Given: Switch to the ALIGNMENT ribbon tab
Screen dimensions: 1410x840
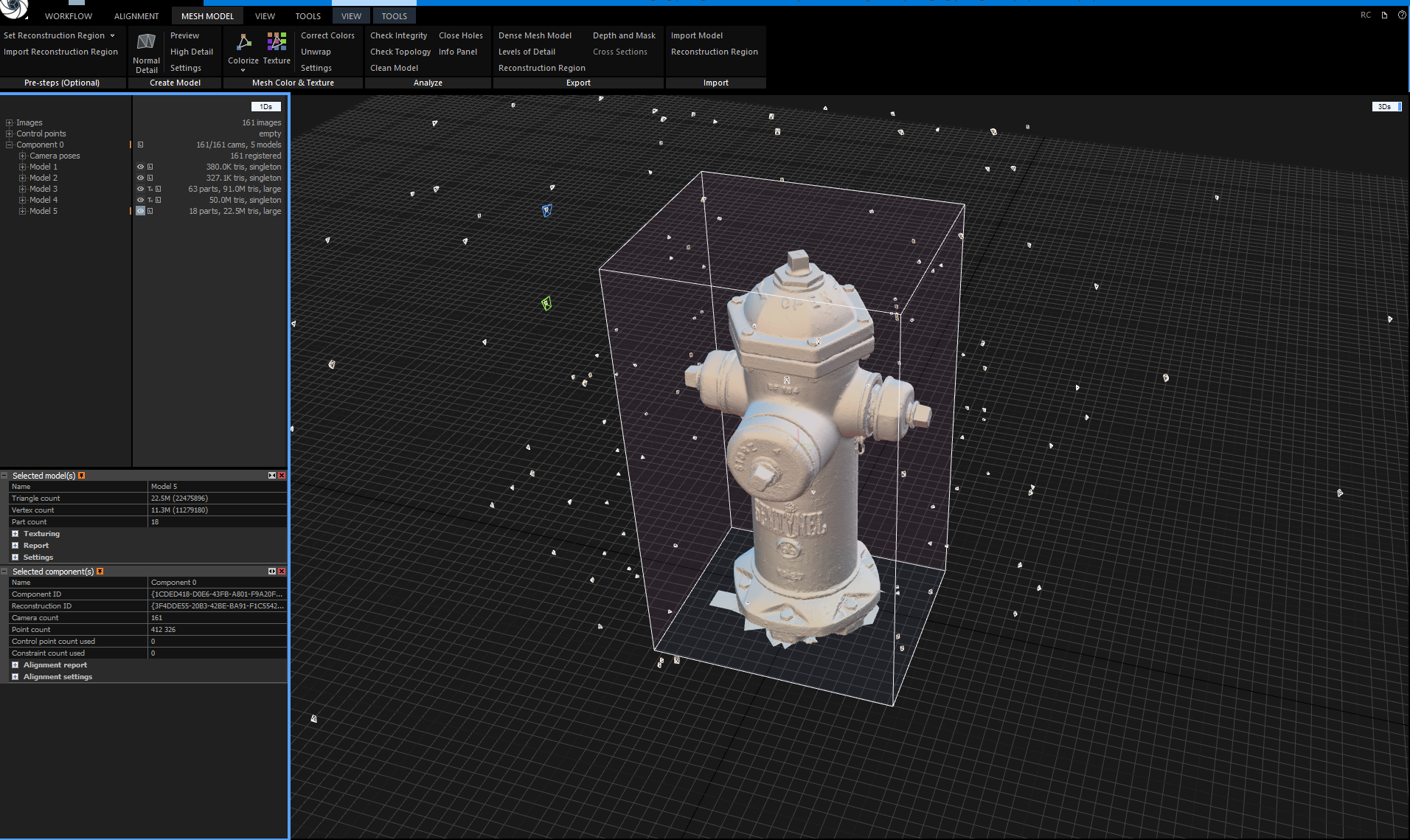Looking at the screenshot, I should (x=136, y=16).
